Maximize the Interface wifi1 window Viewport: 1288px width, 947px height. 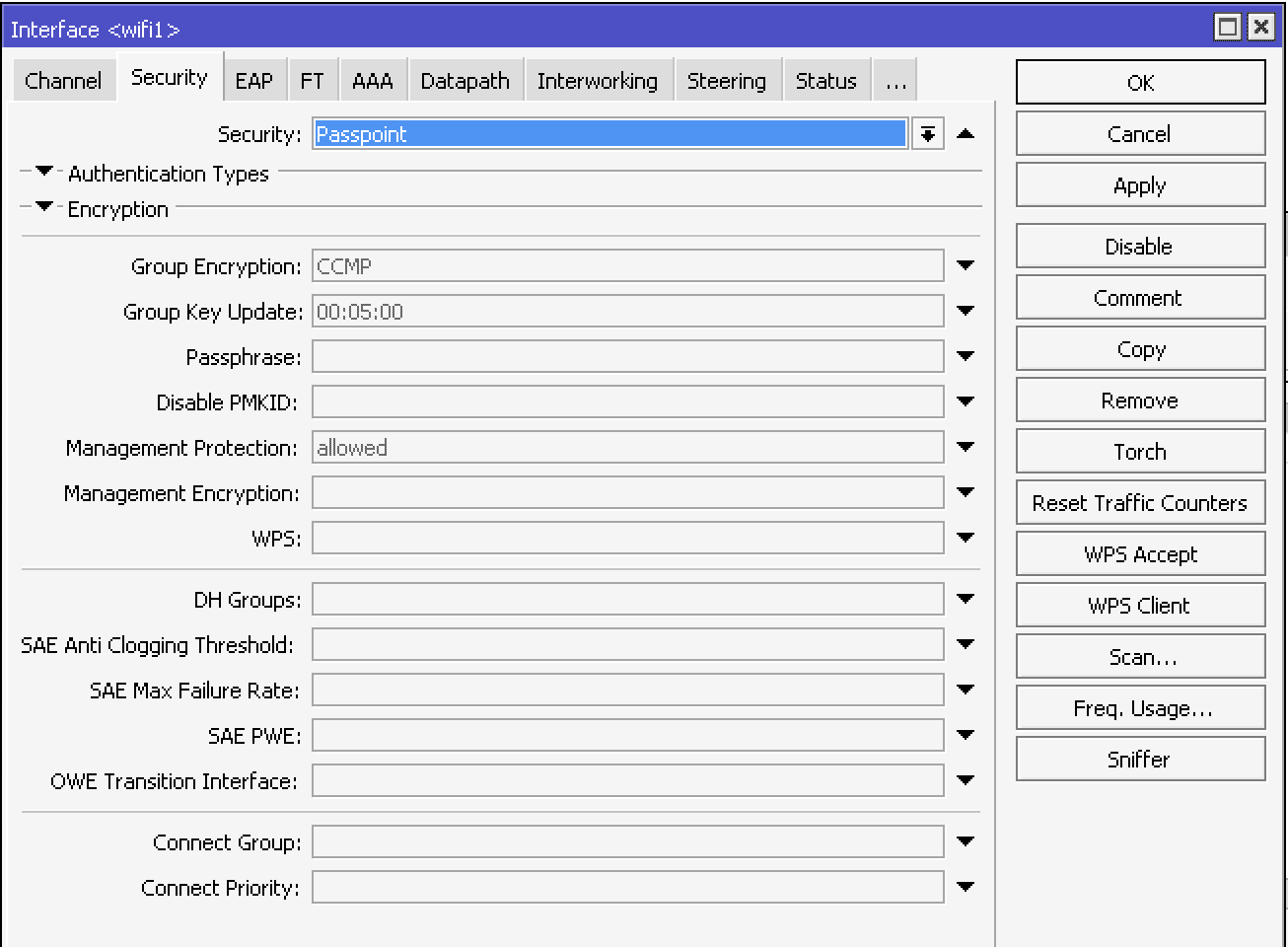point(1228,27)
